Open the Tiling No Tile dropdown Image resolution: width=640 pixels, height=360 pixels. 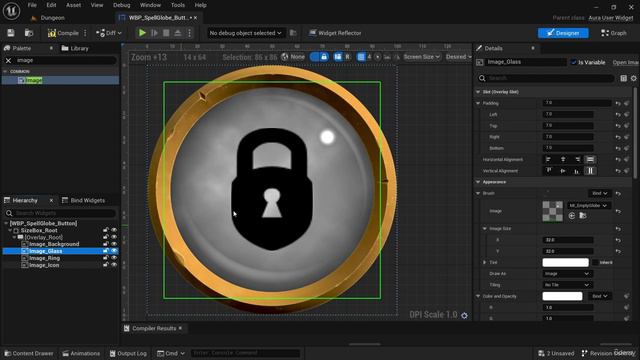[567, 285]
